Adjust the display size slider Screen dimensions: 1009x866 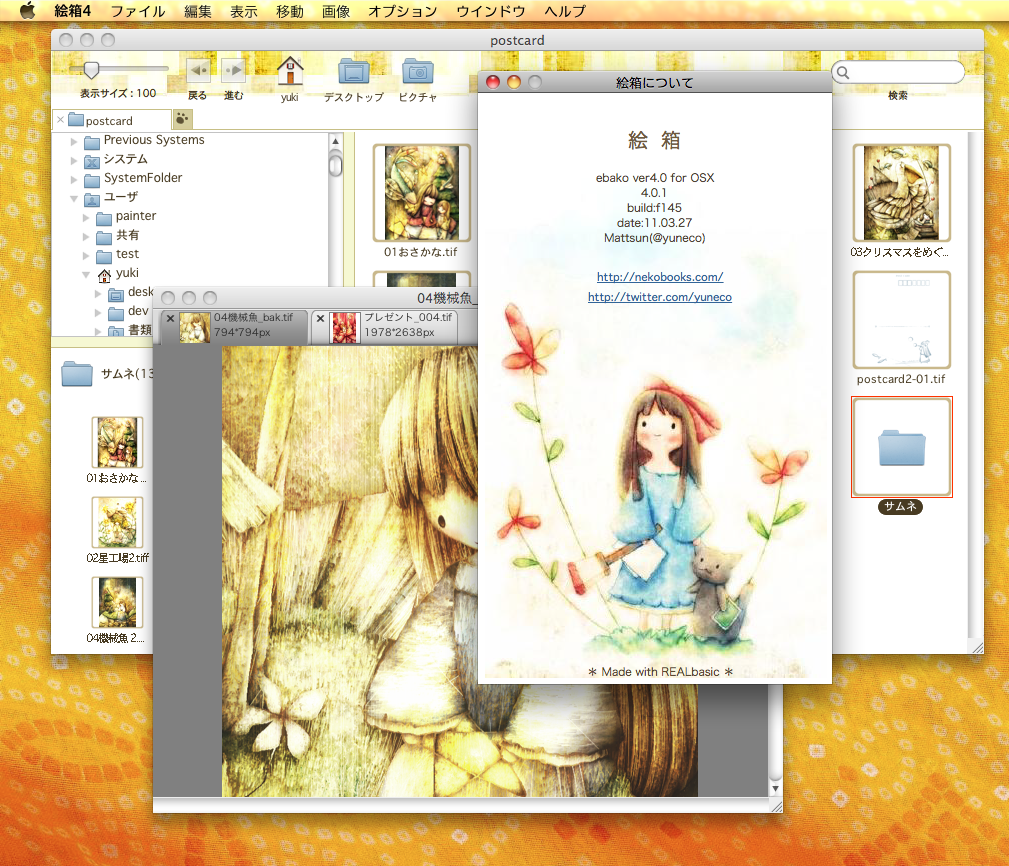[x=91, y=69]
